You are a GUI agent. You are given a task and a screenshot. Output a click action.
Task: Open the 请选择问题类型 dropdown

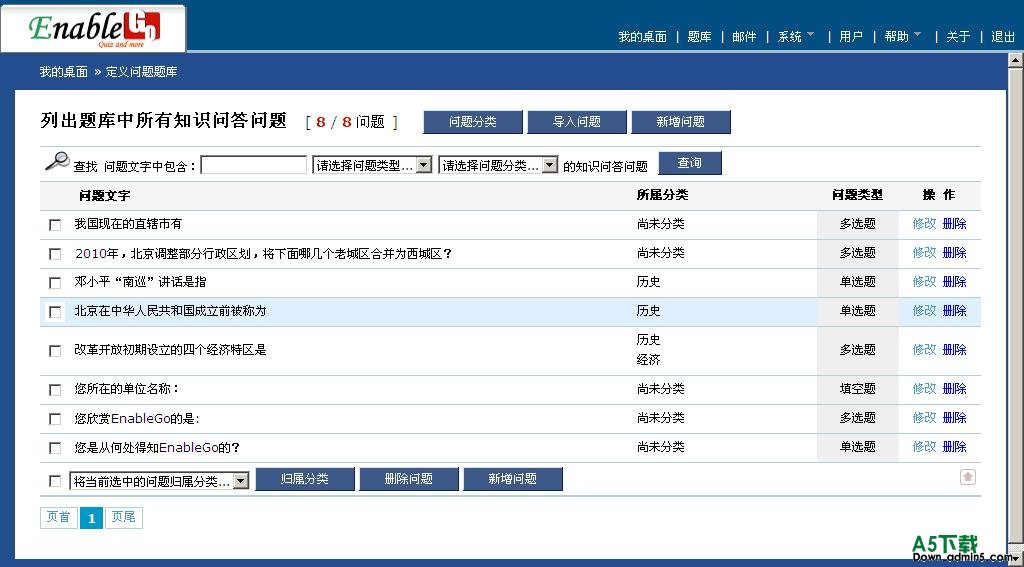click(x=372, y=166)
